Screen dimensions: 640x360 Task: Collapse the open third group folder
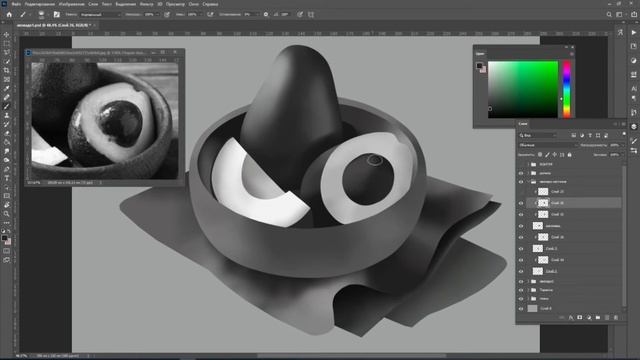(528, 182)
